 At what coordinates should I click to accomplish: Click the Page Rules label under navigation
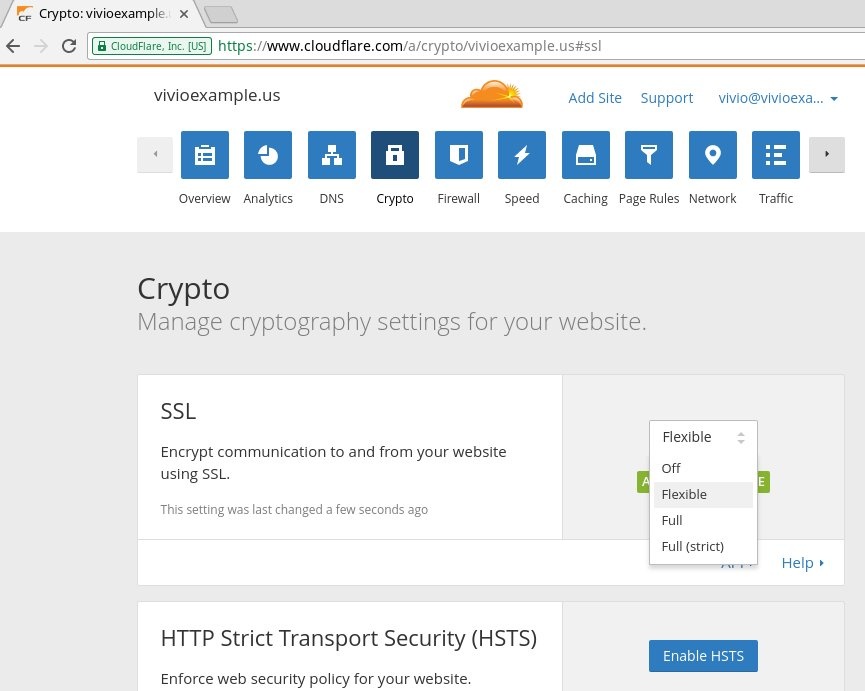pyautogui.click(x=649, y=199)
